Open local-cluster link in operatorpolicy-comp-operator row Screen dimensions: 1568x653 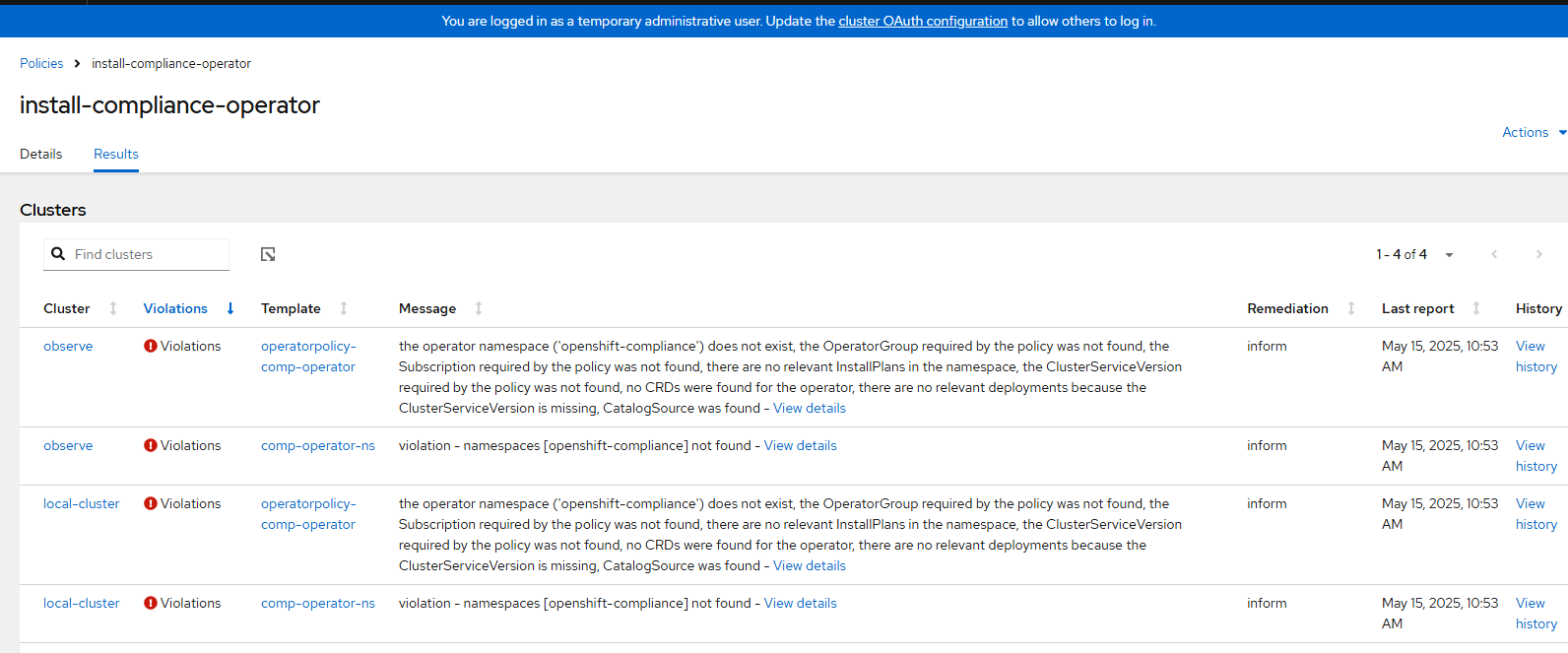coord(82,503)
